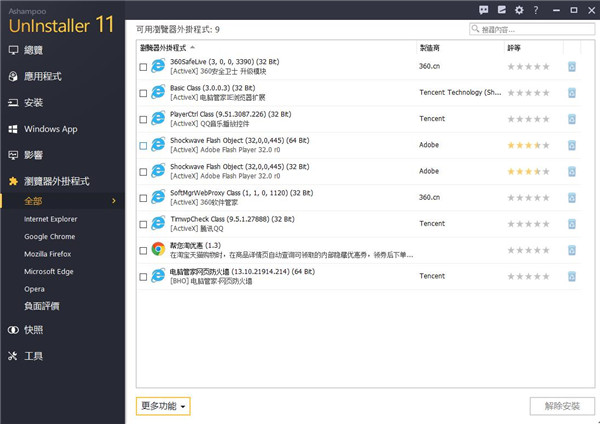Sort by the 瀏覽器外掛程式 column header
The height and width of the screenshot is (424, 600).
tap(166, 47)
